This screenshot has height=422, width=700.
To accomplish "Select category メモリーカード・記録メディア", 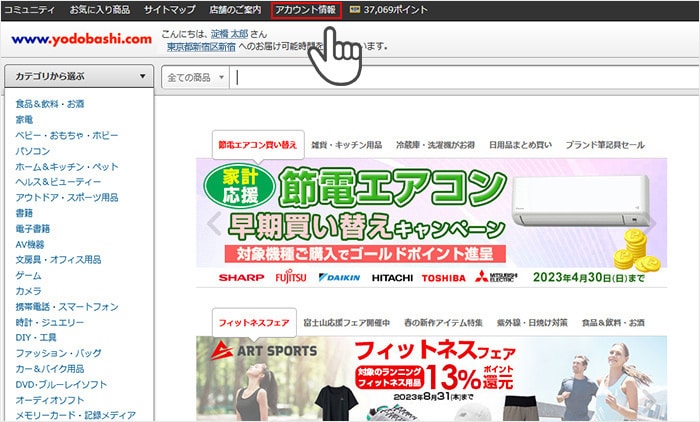I will [x=76, y=415].
